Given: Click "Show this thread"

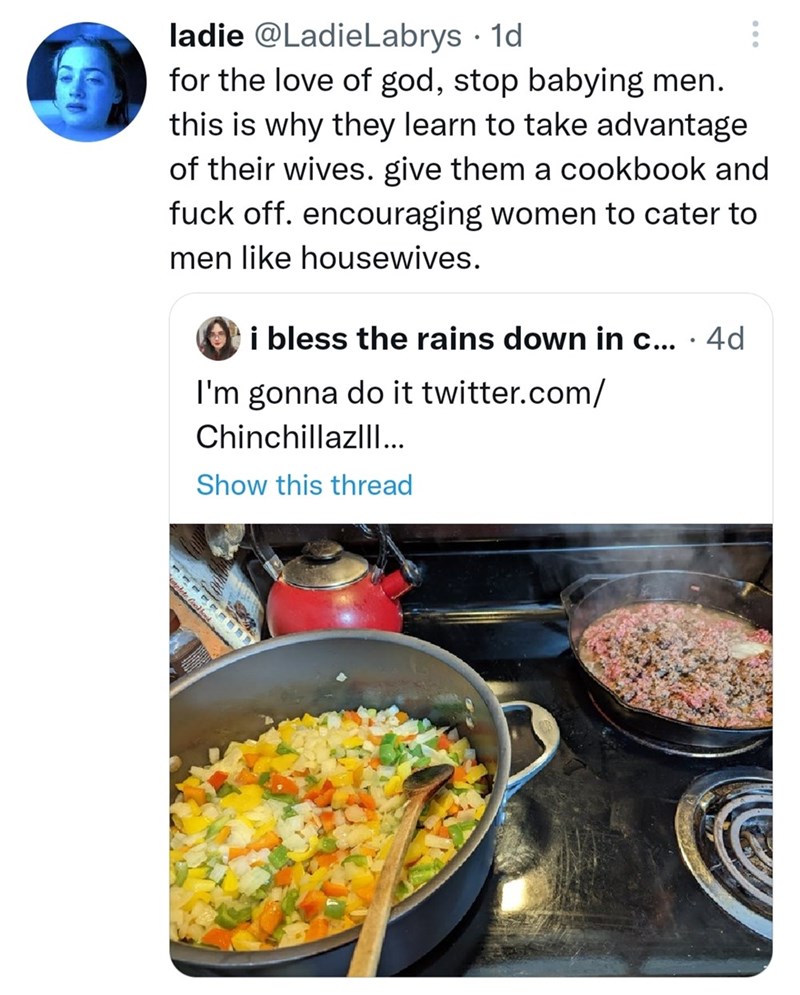Looking at the screenshot, I should [x=304, y=485].
